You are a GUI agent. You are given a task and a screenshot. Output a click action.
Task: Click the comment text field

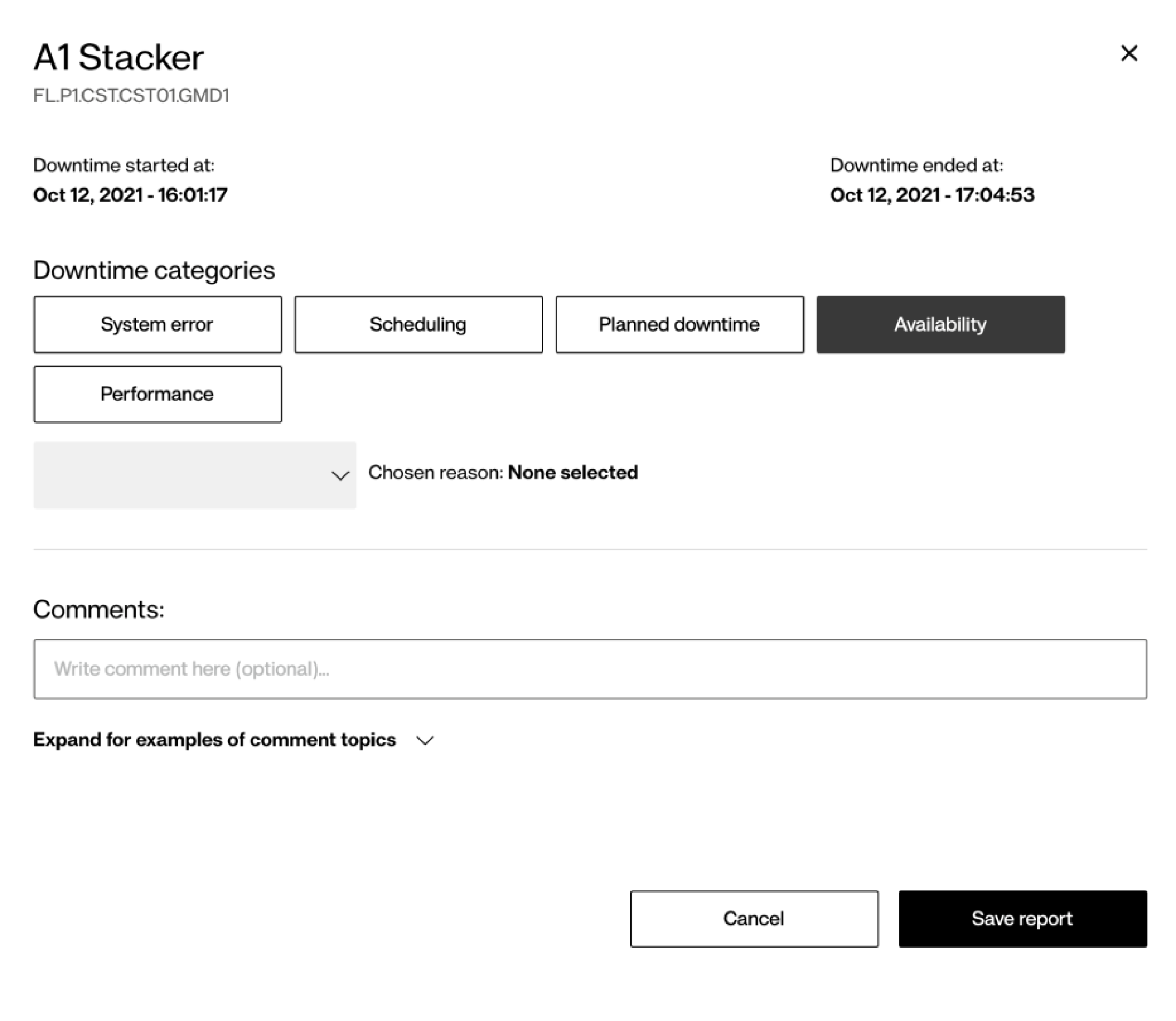coord(590,669)
